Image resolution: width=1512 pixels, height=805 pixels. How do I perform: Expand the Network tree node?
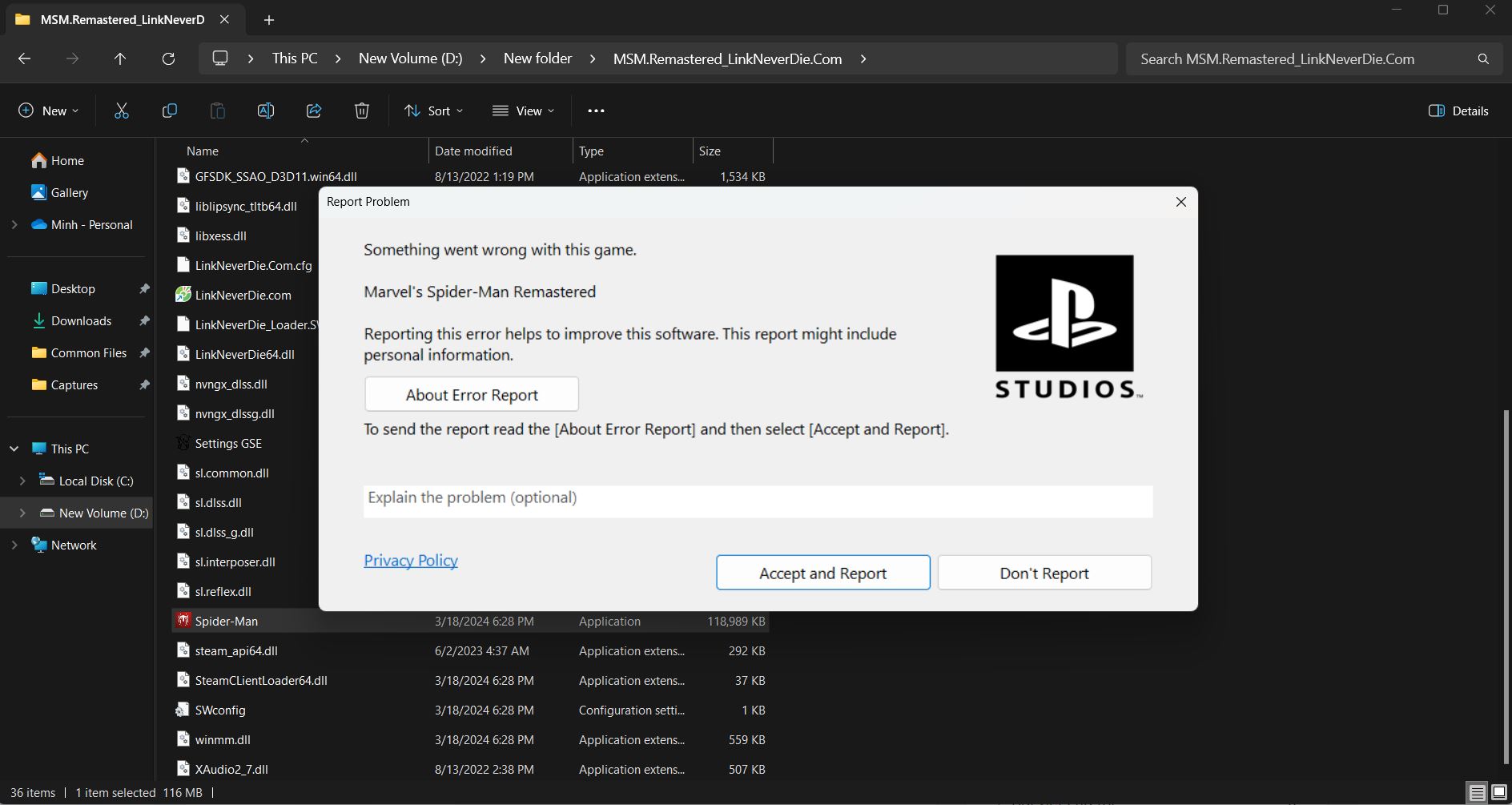tap(14, 545)
